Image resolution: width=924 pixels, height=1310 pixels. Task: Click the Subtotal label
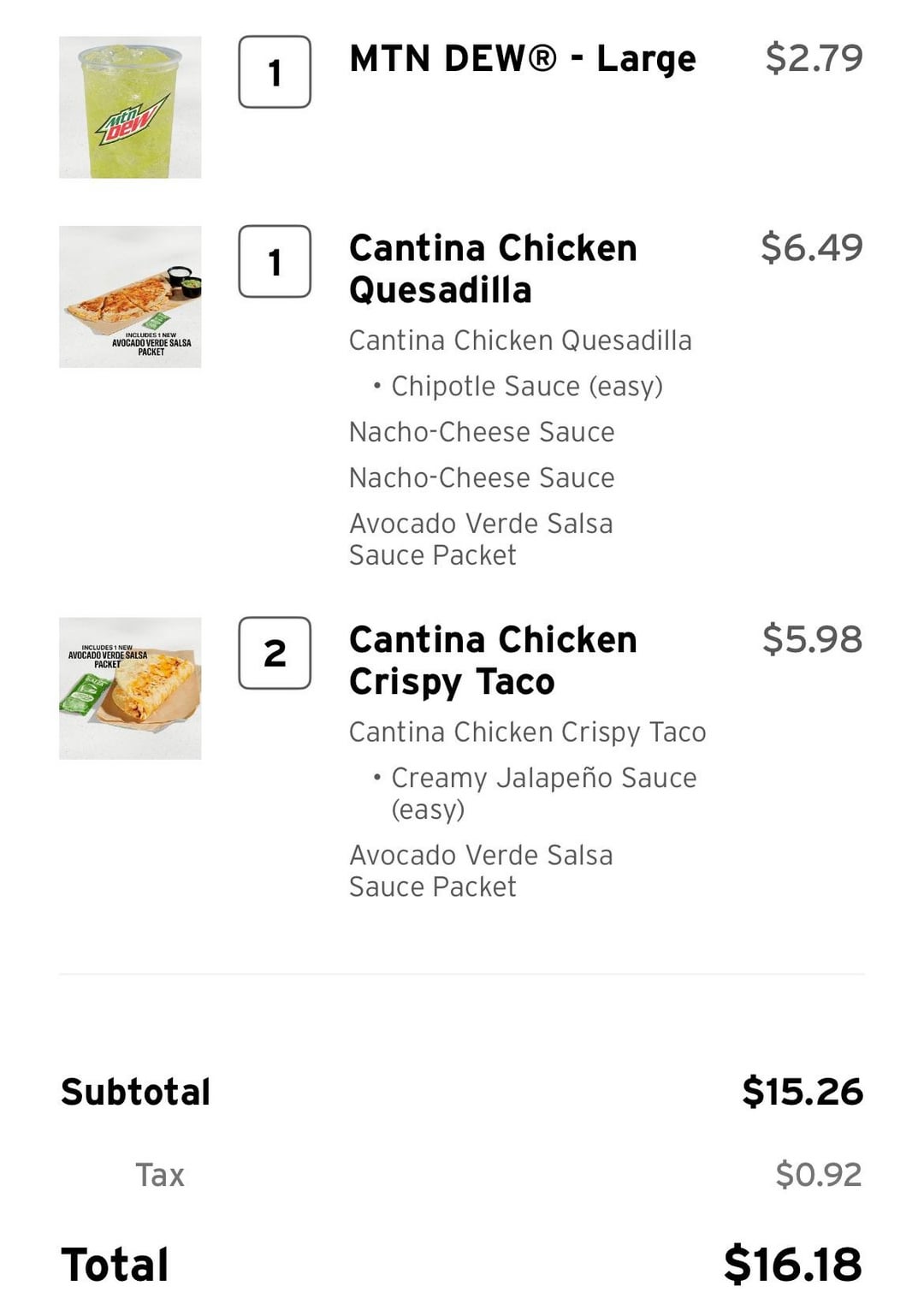pos(136,1092)
